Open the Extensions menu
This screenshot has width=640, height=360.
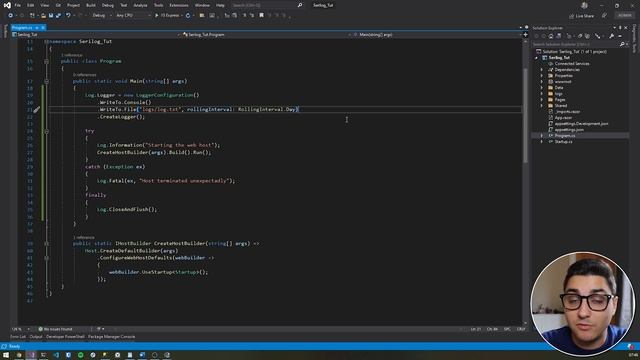[179, 5]
